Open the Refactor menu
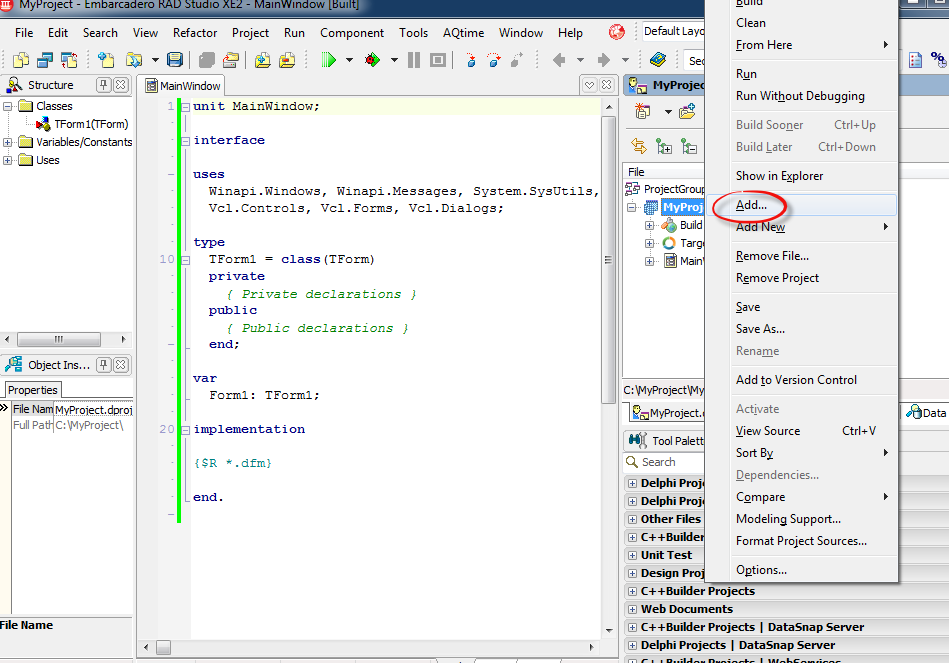The image size is (949, 663). tap(195, 33)
